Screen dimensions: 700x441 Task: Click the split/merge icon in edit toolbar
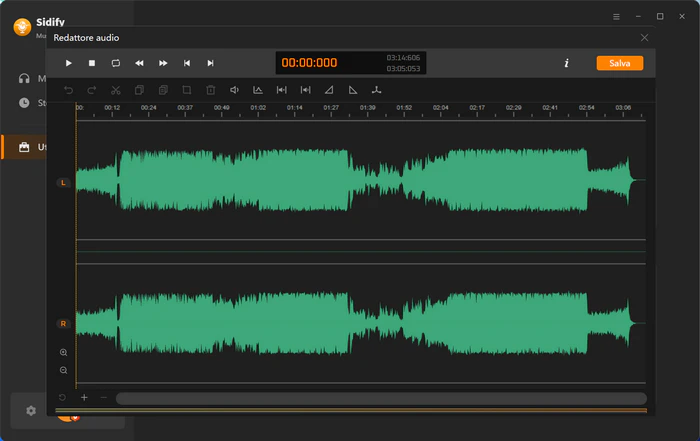376,90
